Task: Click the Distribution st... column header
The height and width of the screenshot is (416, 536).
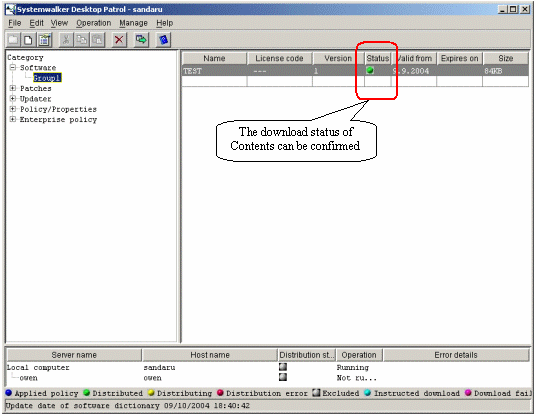Action: [307, 355]
